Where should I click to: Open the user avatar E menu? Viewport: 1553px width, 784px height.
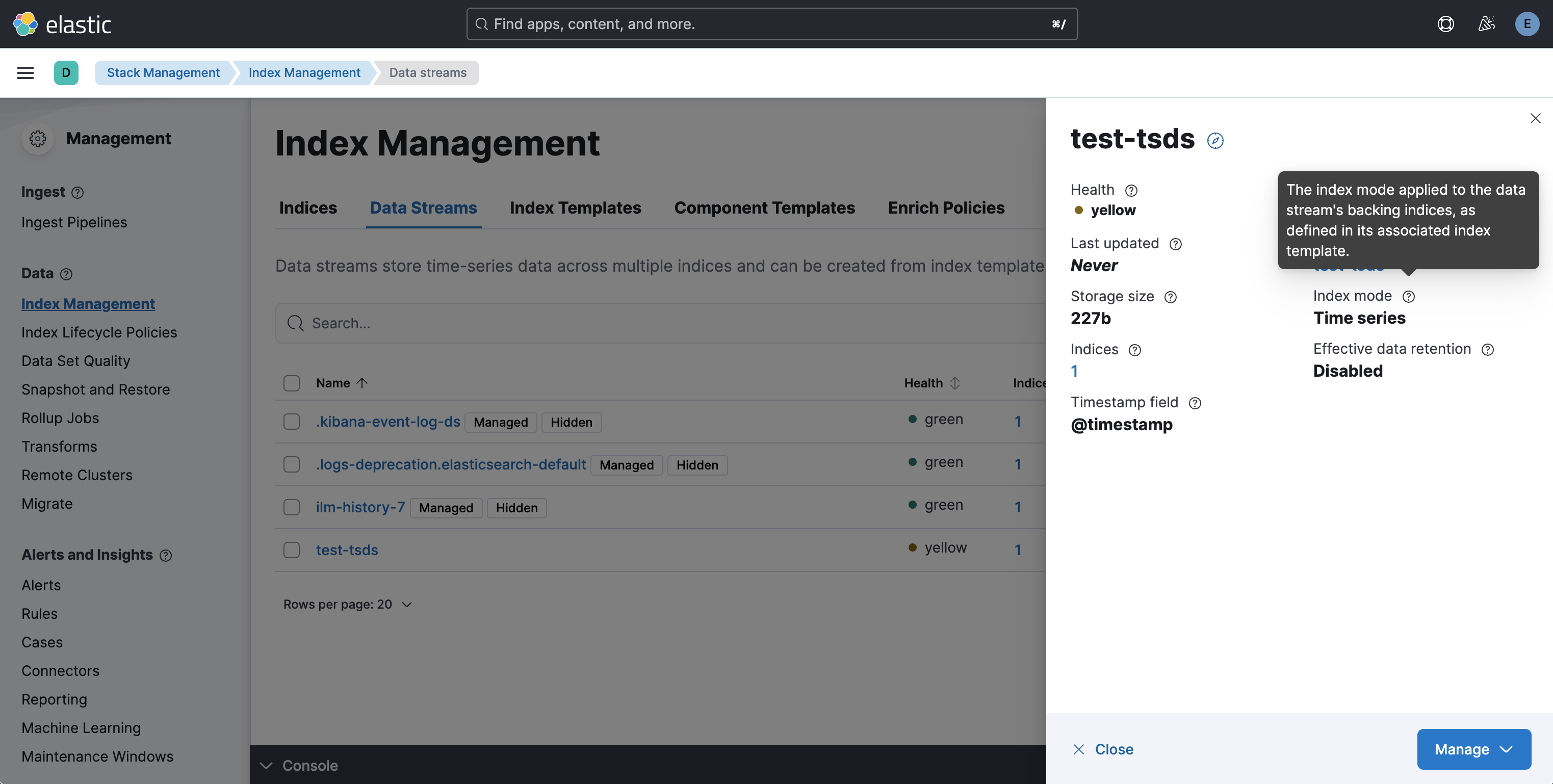click(x=1526, y=24)
